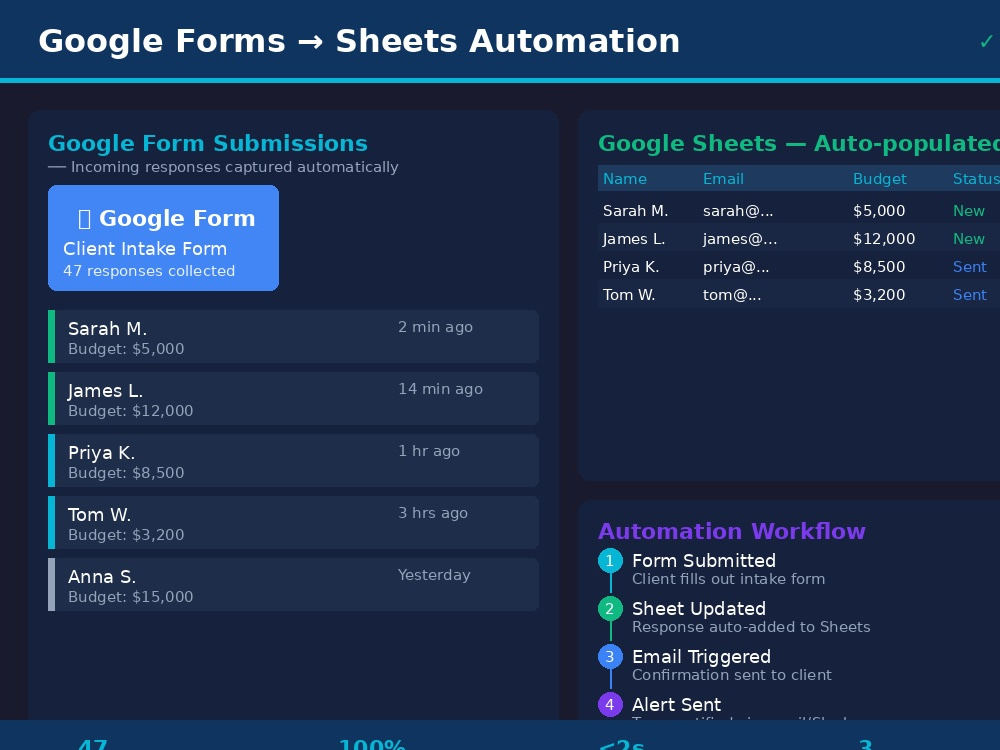Click 'Confirmation sent to client' description
The width and height of the screenshot is (1000, 750).
pyautogui.click(x=732, y=675)
